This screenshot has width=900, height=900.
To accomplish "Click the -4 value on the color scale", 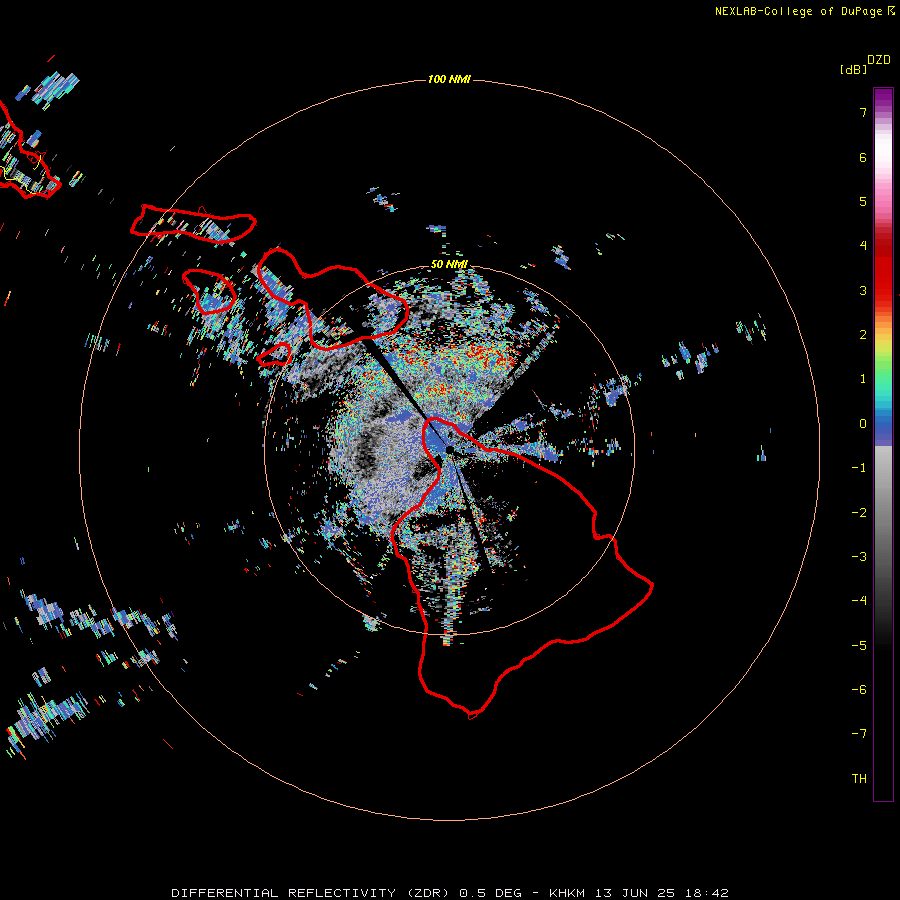I will tap(859, 600).
